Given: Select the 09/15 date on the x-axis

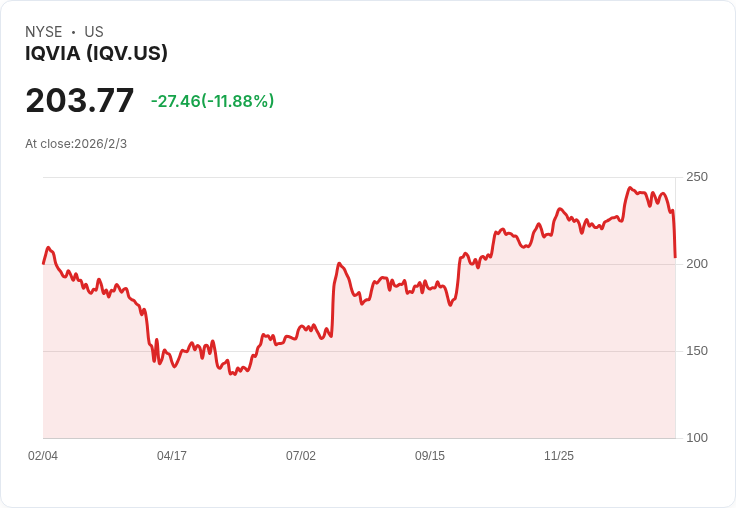Looking at the screenshot, I should (430, 456).
